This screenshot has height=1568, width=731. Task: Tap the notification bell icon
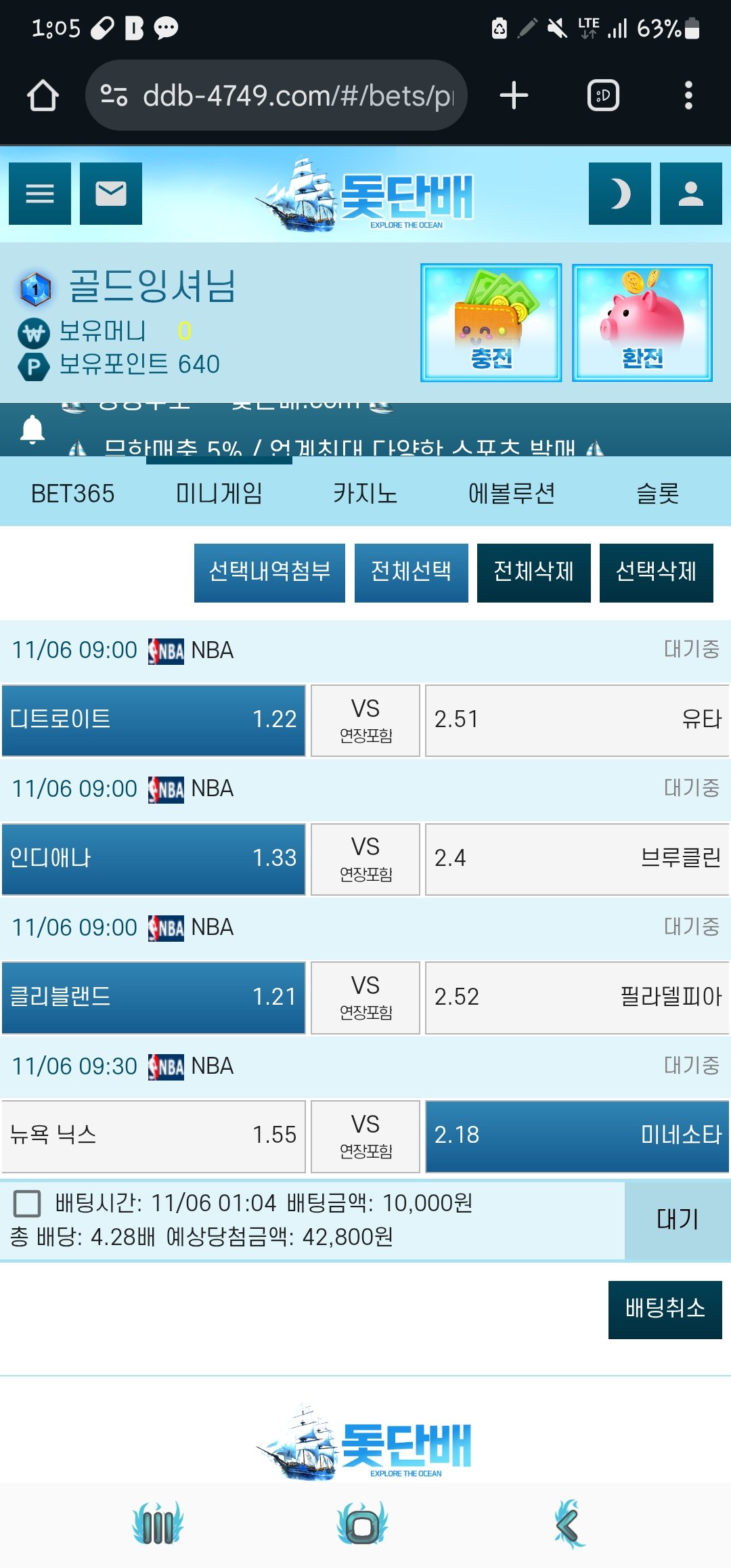[32, 430]
